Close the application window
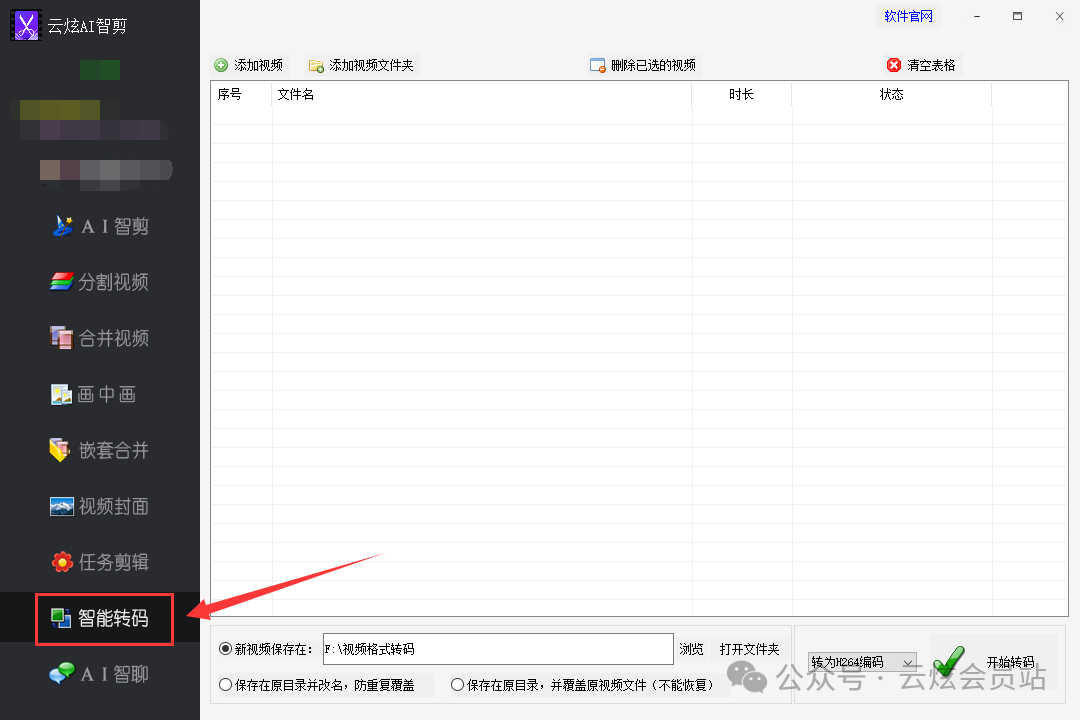This screenshot has width=1080, height=720. tap(1059, 16)
